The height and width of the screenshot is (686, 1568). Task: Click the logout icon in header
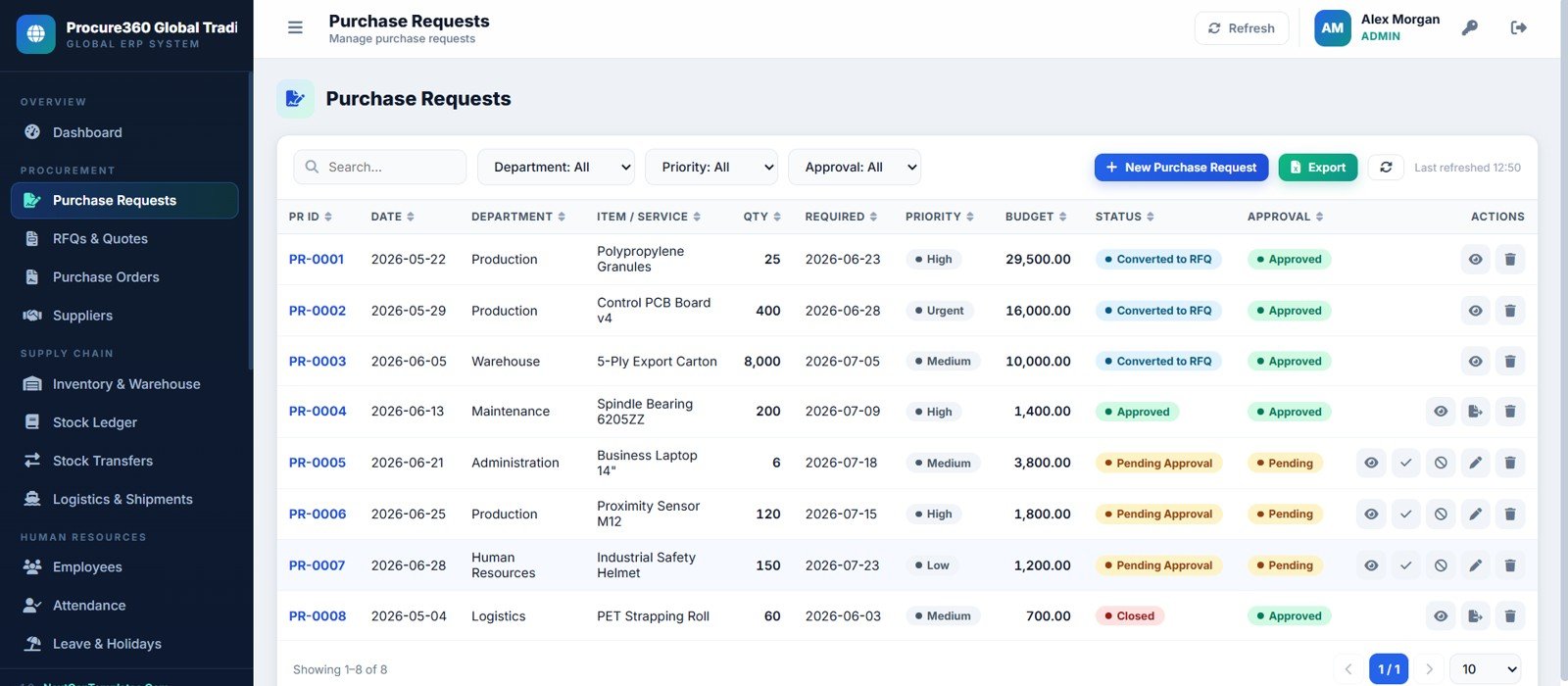[x=1518, y=28]
